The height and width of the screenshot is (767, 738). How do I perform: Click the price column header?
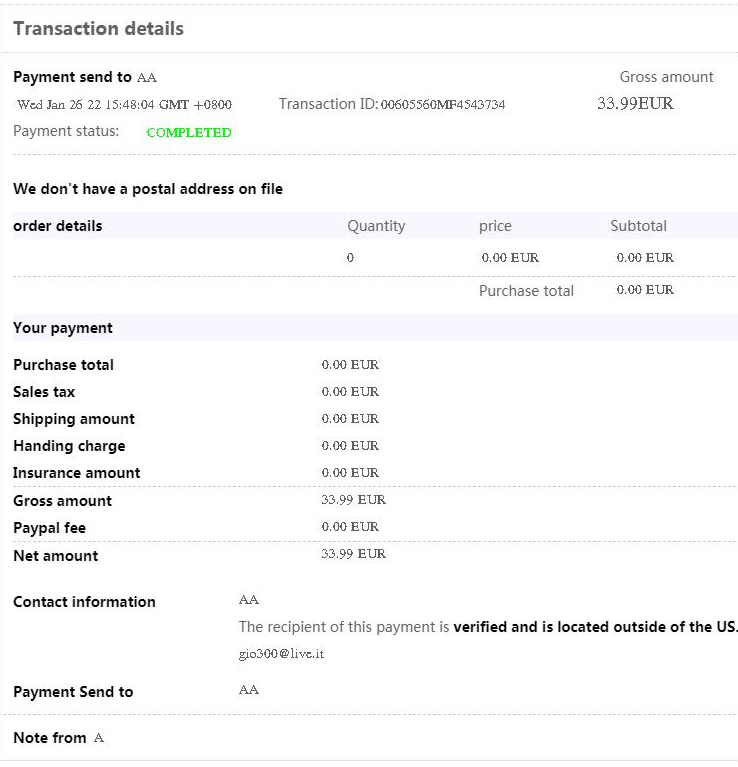click(495, 226)
